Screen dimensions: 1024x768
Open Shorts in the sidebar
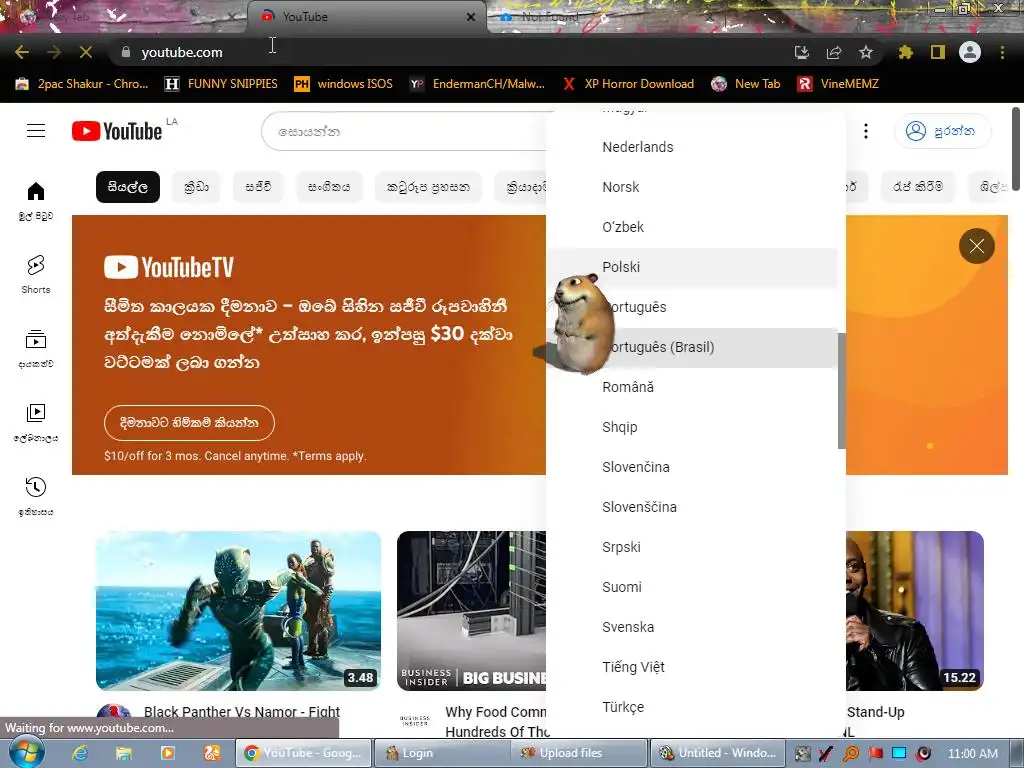click(x=36, y=274)
